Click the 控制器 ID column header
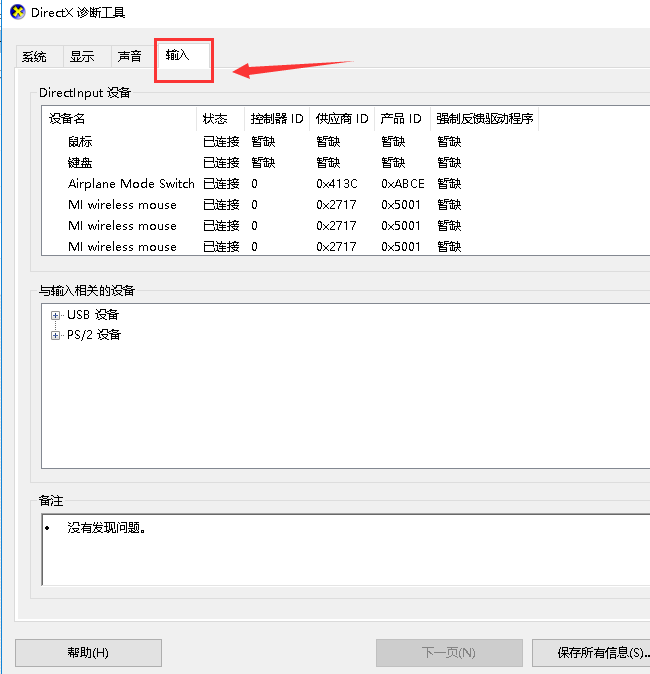 (x=277, y=119)
